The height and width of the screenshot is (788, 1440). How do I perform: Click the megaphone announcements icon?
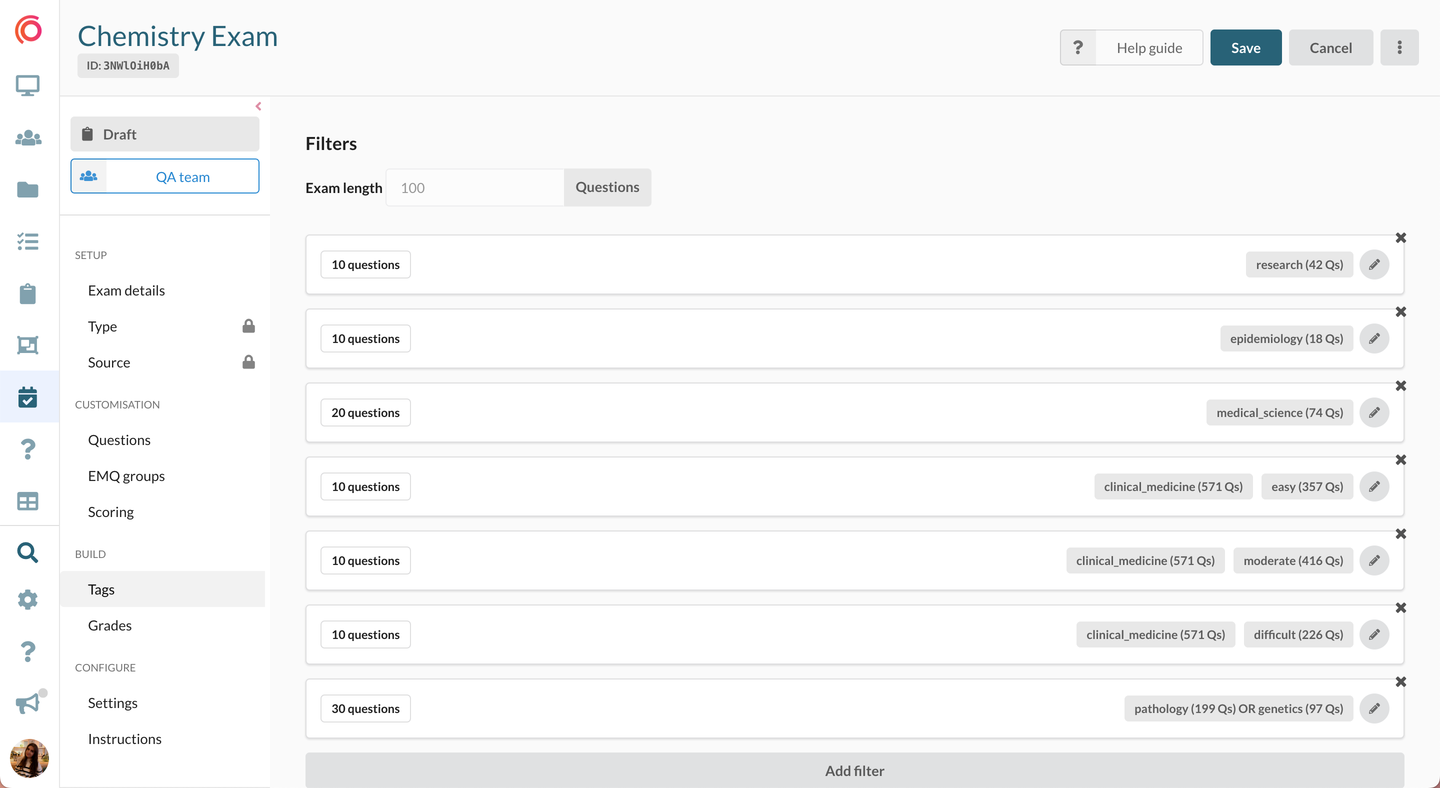click(x=28, y=704)
